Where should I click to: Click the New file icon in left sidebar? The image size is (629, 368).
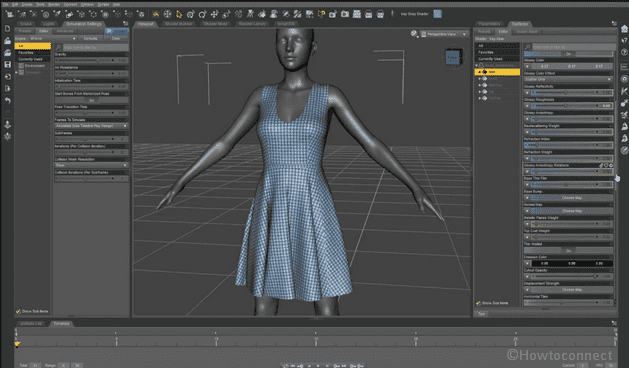[7, 28]
